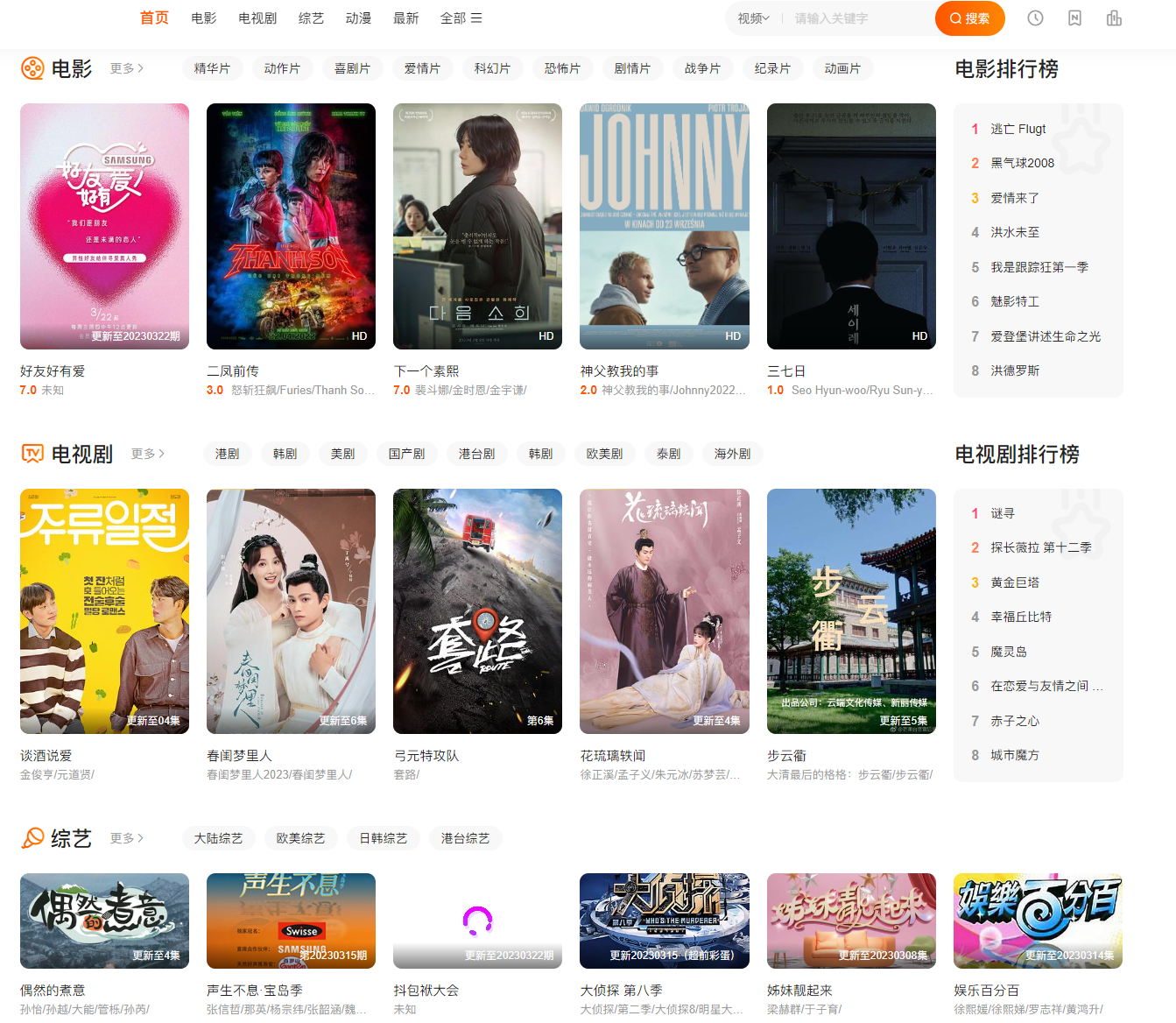Open the 步云衢 drama poster
The width and height of the screenshot is (1176, 1023).
pyautogui.click(x=851, y=611)
